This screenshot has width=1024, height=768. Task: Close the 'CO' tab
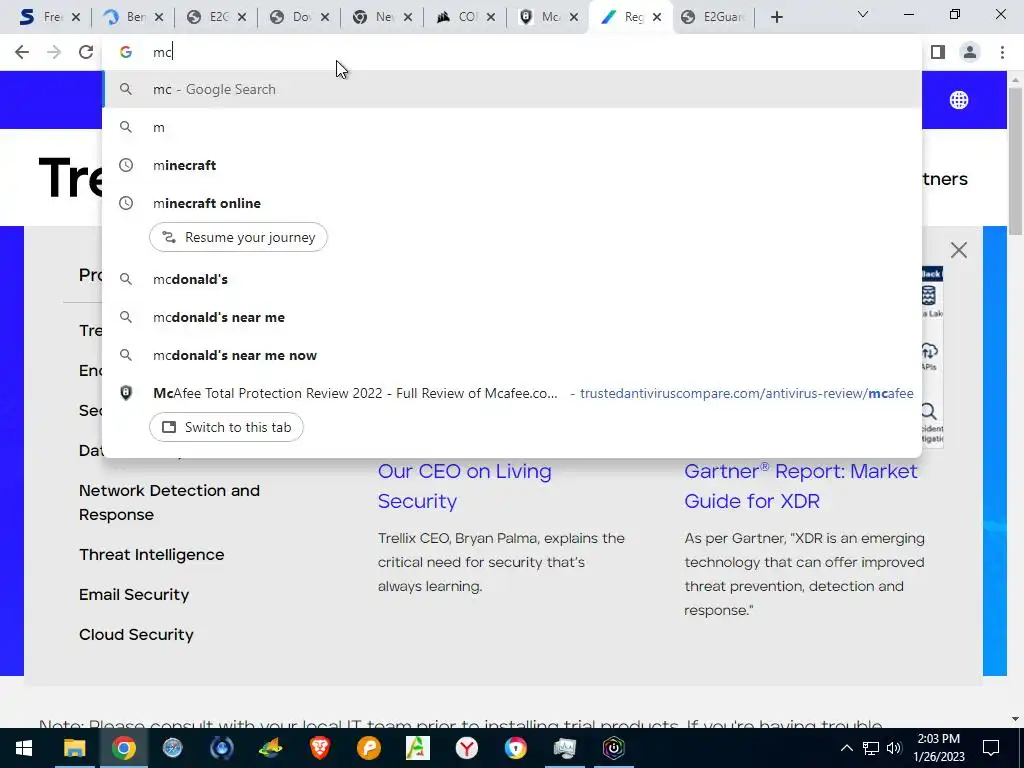pyautogui.click(x=490, y=18)
